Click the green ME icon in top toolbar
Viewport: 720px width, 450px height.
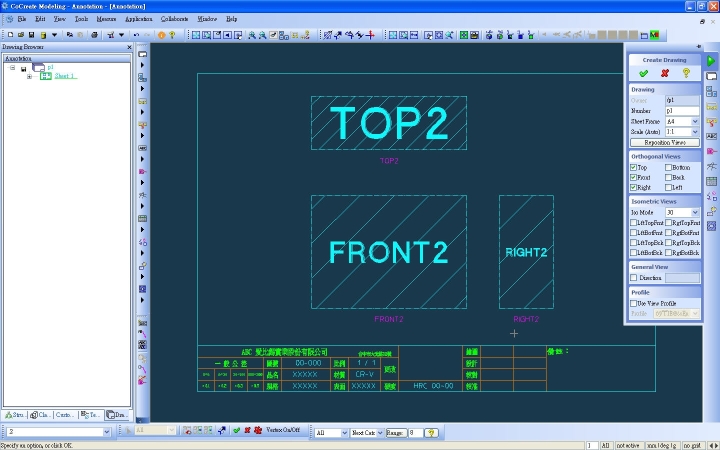pyautogui.click(x=654, y=35)
